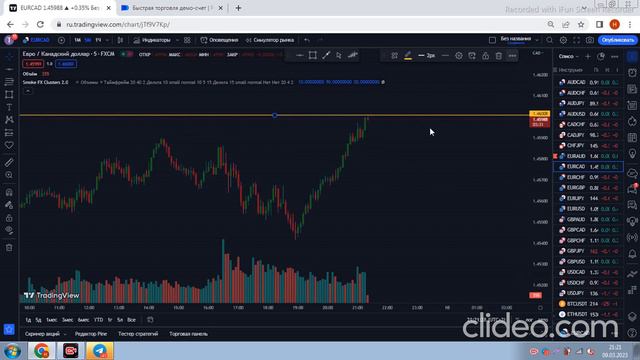640x360 pixels.
Task: Collapse the indicator legend chevron
Action: click(28, 91)
